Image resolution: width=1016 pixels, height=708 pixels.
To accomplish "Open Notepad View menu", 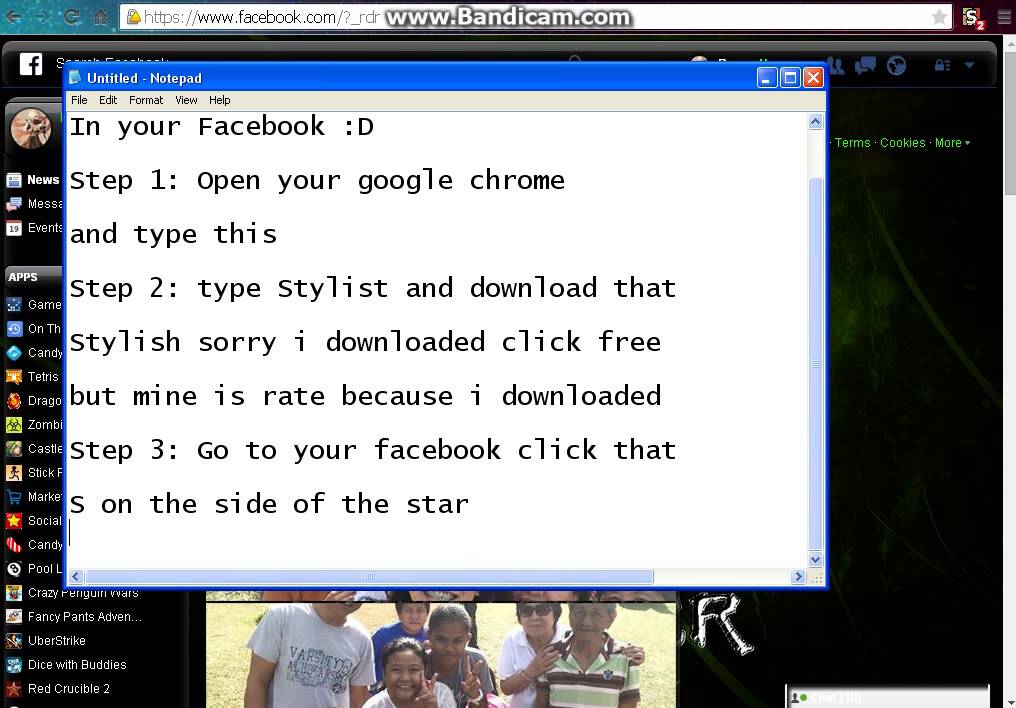I will [186, 100].
